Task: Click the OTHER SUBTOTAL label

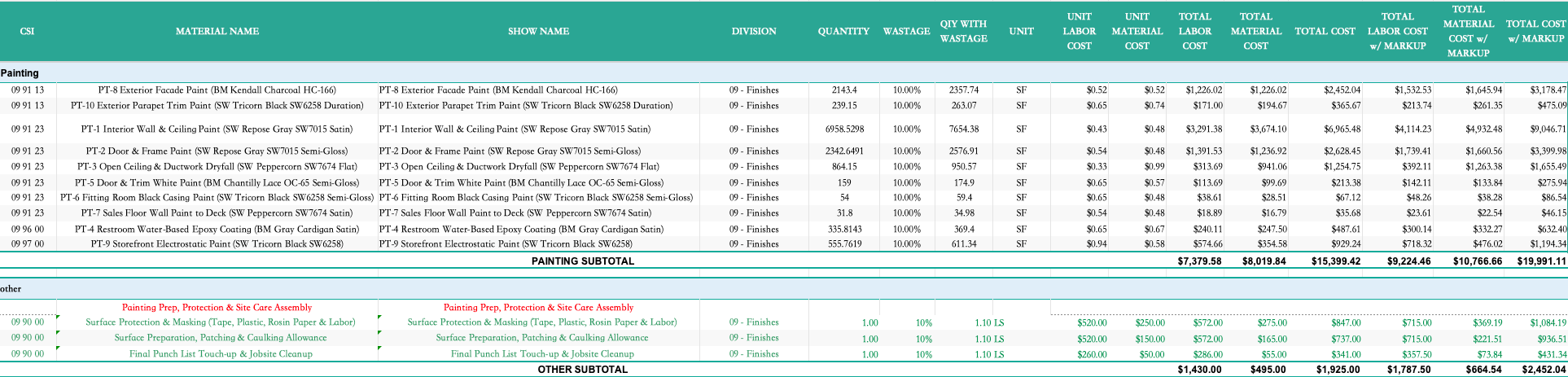Action: click(x=582, y=370)
